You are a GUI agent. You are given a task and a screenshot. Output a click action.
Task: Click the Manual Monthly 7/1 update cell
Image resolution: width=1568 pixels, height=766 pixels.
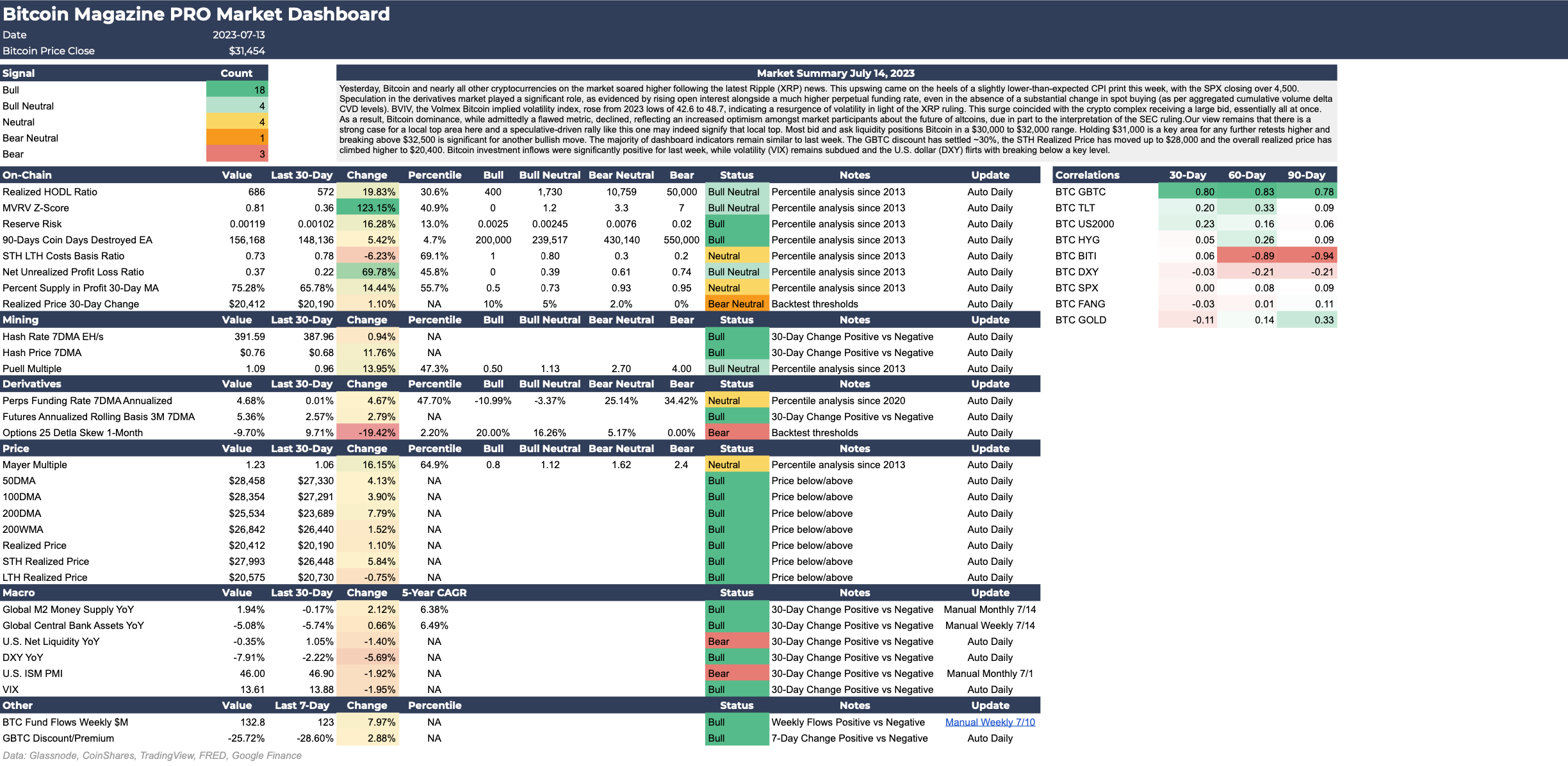coord(990,673)
